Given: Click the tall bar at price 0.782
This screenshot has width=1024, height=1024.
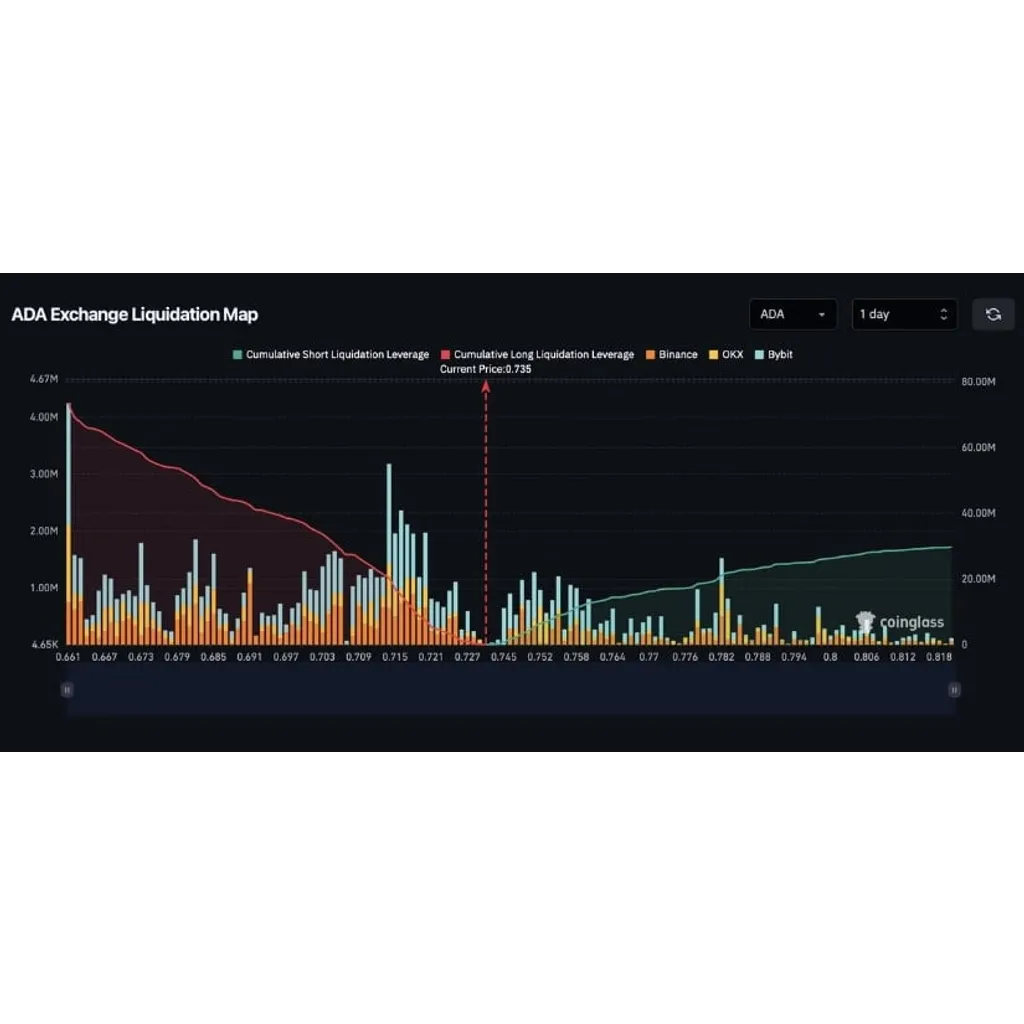Looking at the screenshot, I should 722,601.
